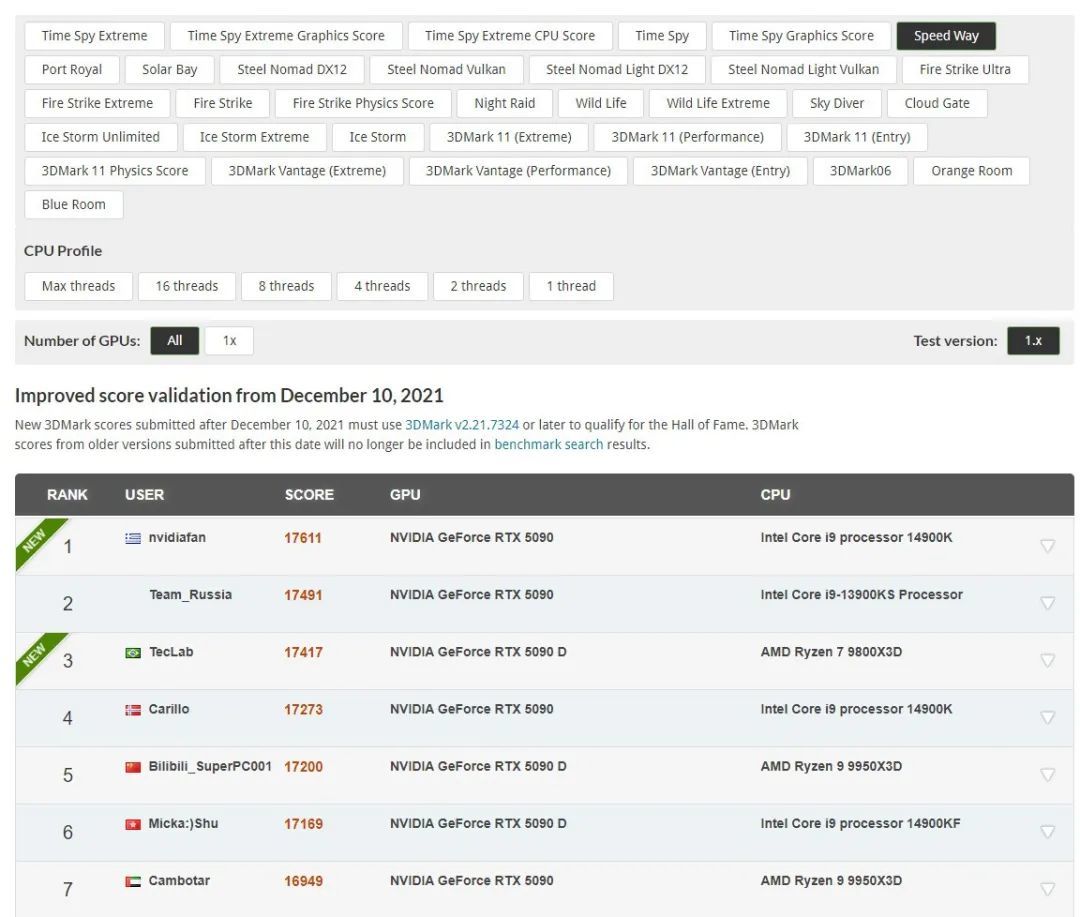Open Team_Russia's score 17491
This screenshot has width=1080, height=917.
(303, 595)
